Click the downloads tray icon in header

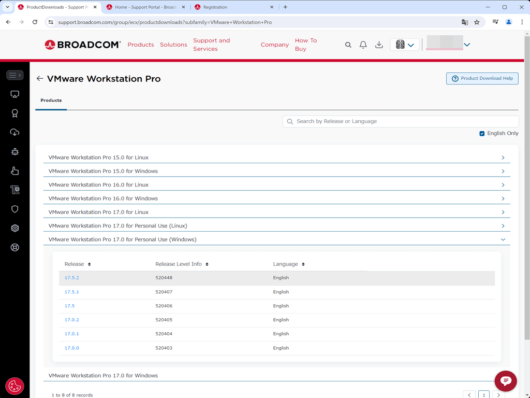[379, 45]
